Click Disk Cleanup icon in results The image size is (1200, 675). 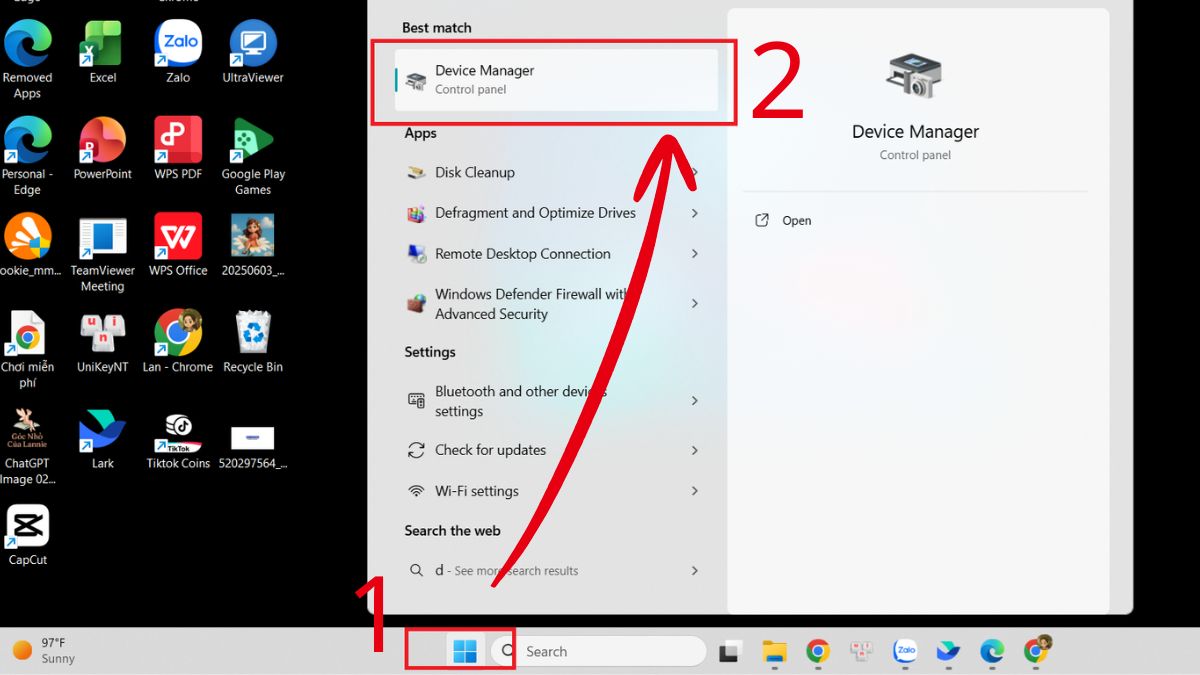[416, 172]
